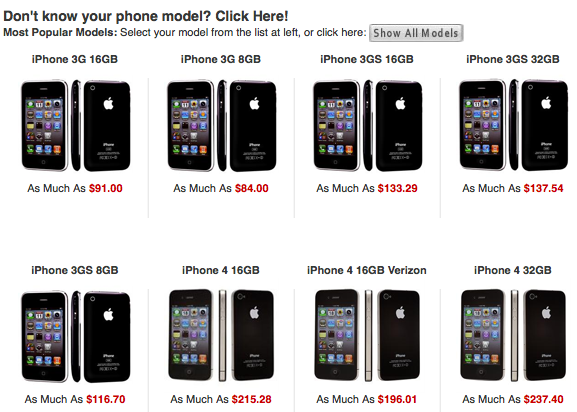Select the iPhone 3G 16GB product image
Image resolution: width=577 pixels, height=412 pixels.
(x=75, y=125)
